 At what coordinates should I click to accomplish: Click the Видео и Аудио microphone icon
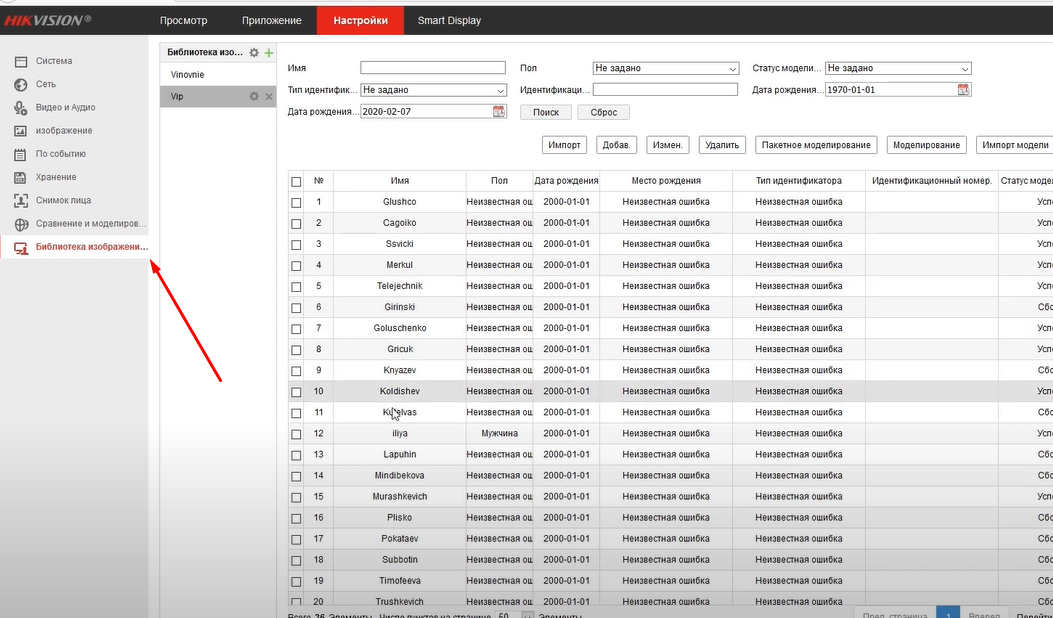(x=20, y=108)
